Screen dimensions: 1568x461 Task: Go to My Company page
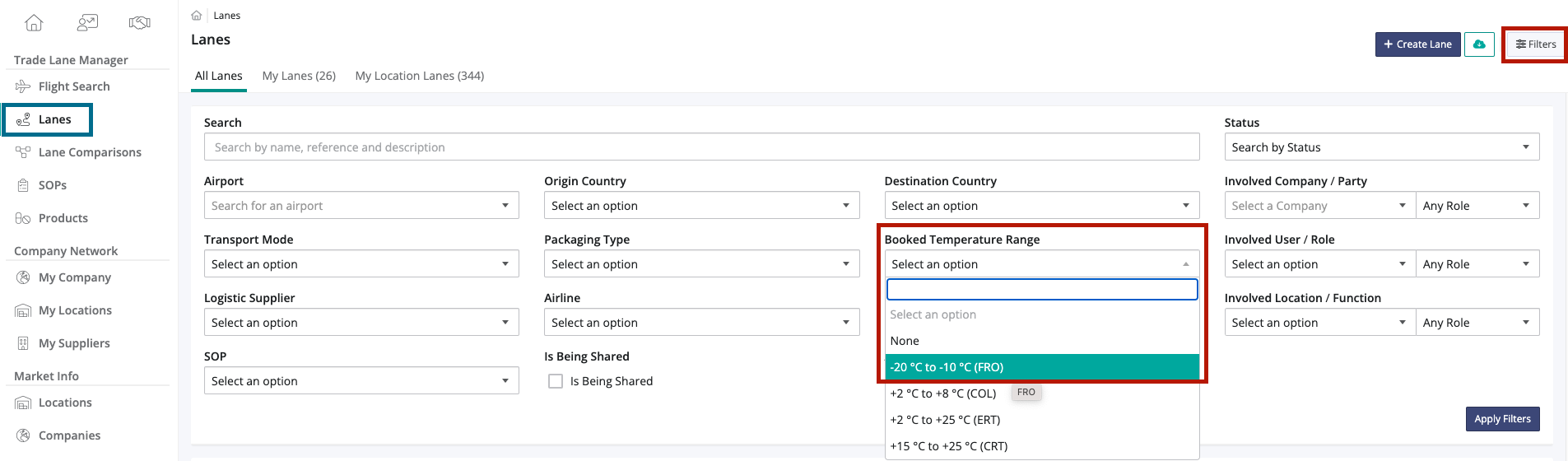point(75,277)
